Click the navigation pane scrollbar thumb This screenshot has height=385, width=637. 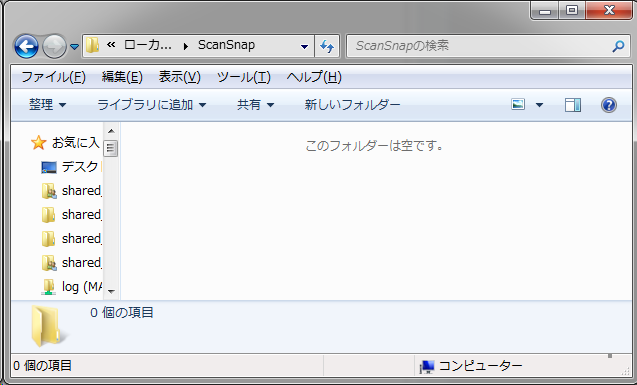tap(110, 148)
